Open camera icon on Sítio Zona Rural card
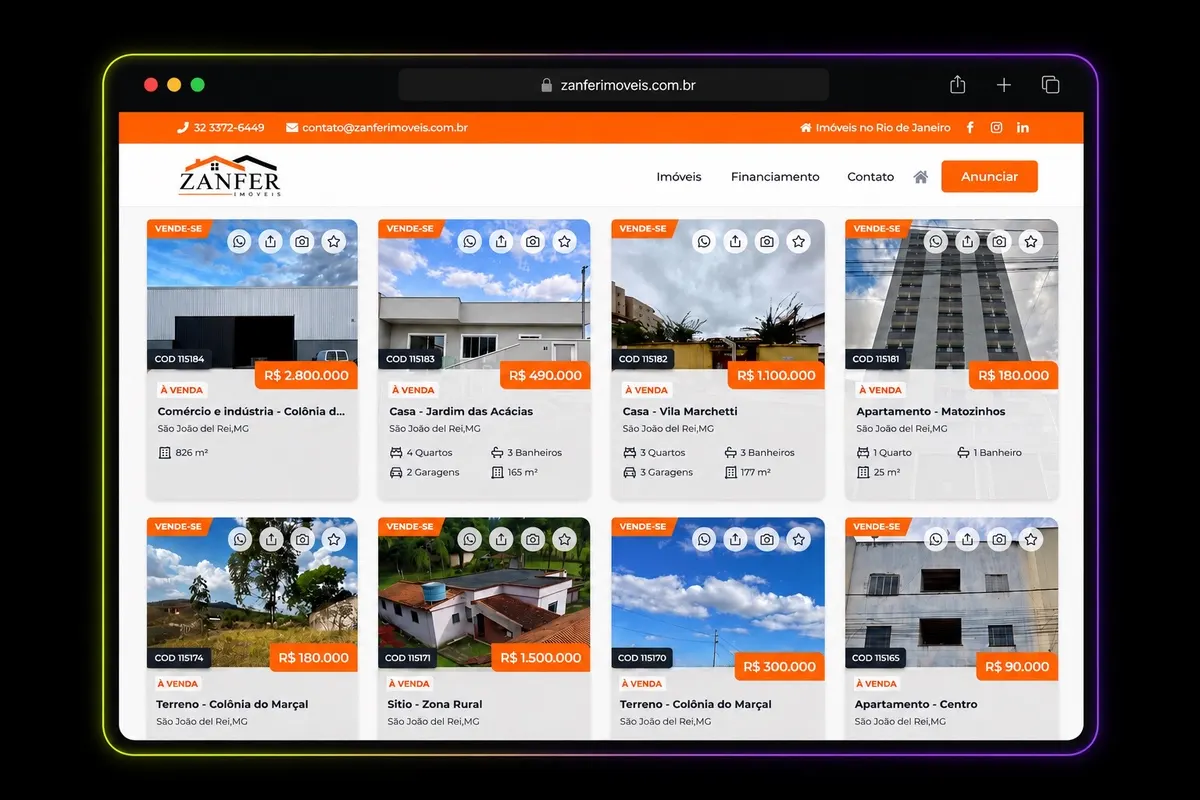The height and width of the screenshot is (800, 1200). click(x=533, y=539)
